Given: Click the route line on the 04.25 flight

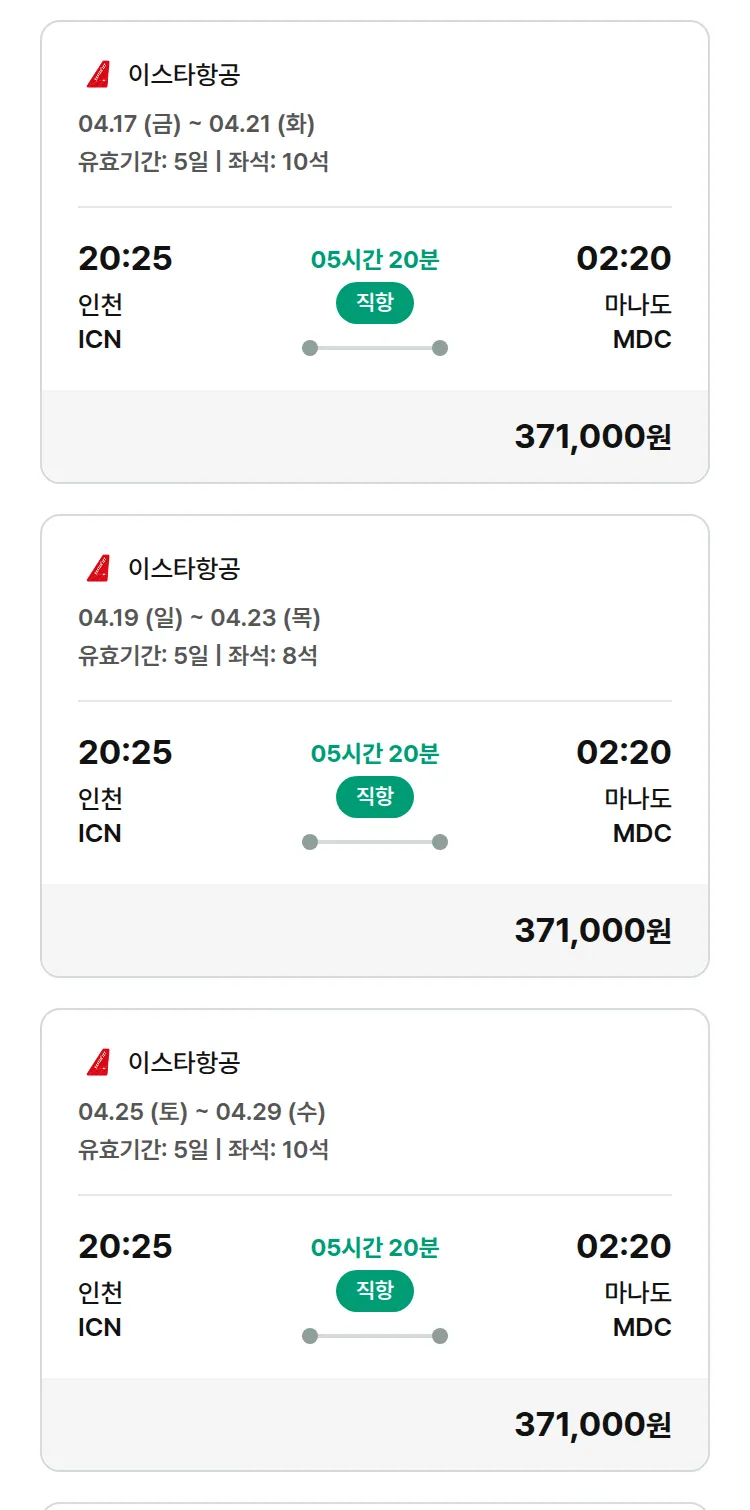Looking at the screenshot, I should pos(375,1336).
